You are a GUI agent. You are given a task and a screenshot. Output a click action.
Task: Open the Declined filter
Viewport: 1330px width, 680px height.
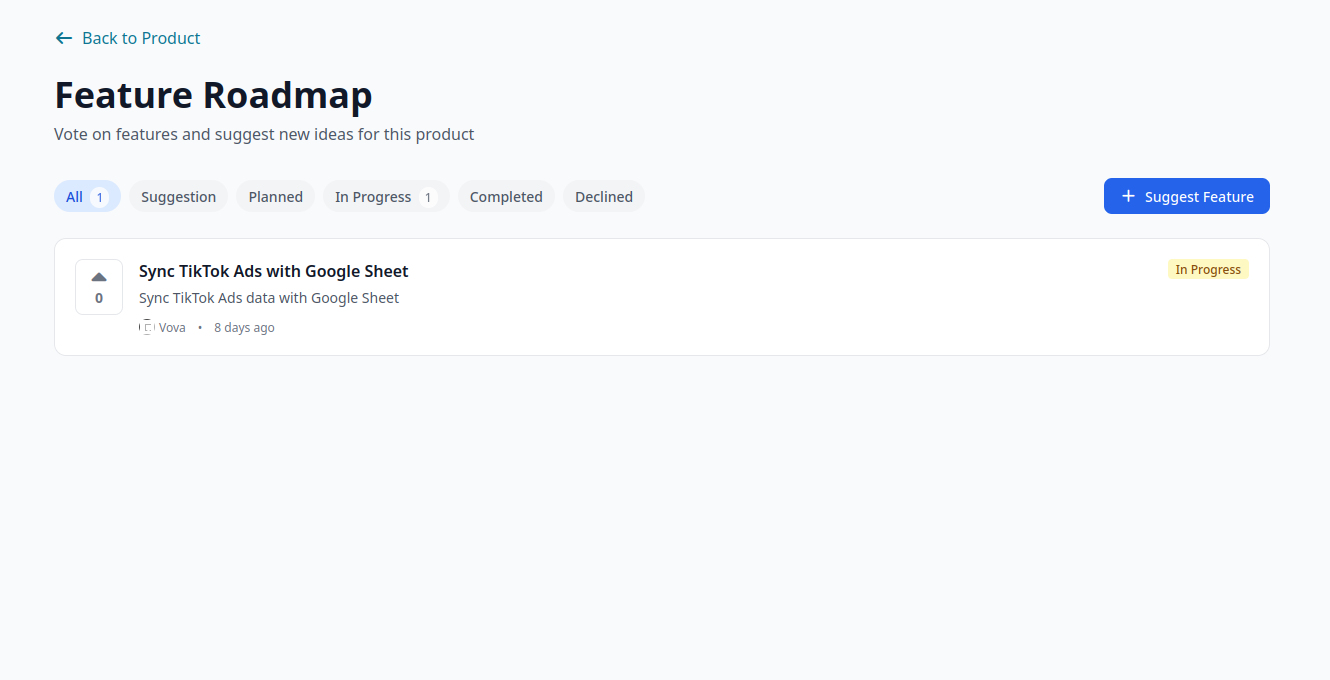click(x=603, y=196)
